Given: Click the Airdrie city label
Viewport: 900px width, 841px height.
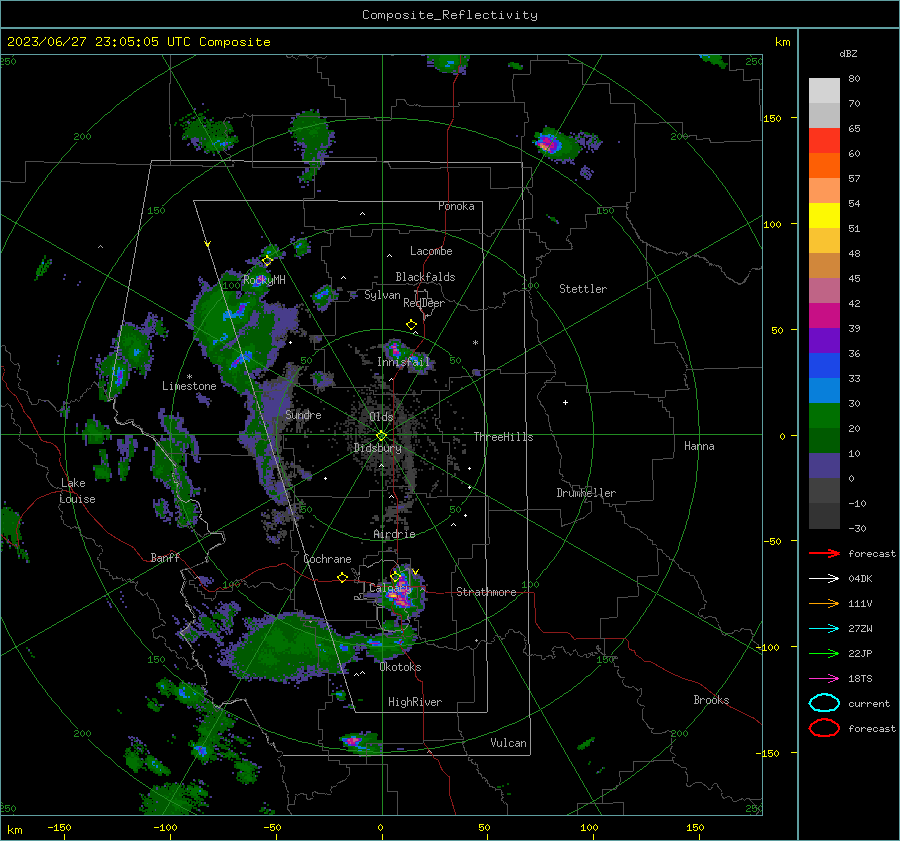Looking at the screenshot, I should (394, 534).
